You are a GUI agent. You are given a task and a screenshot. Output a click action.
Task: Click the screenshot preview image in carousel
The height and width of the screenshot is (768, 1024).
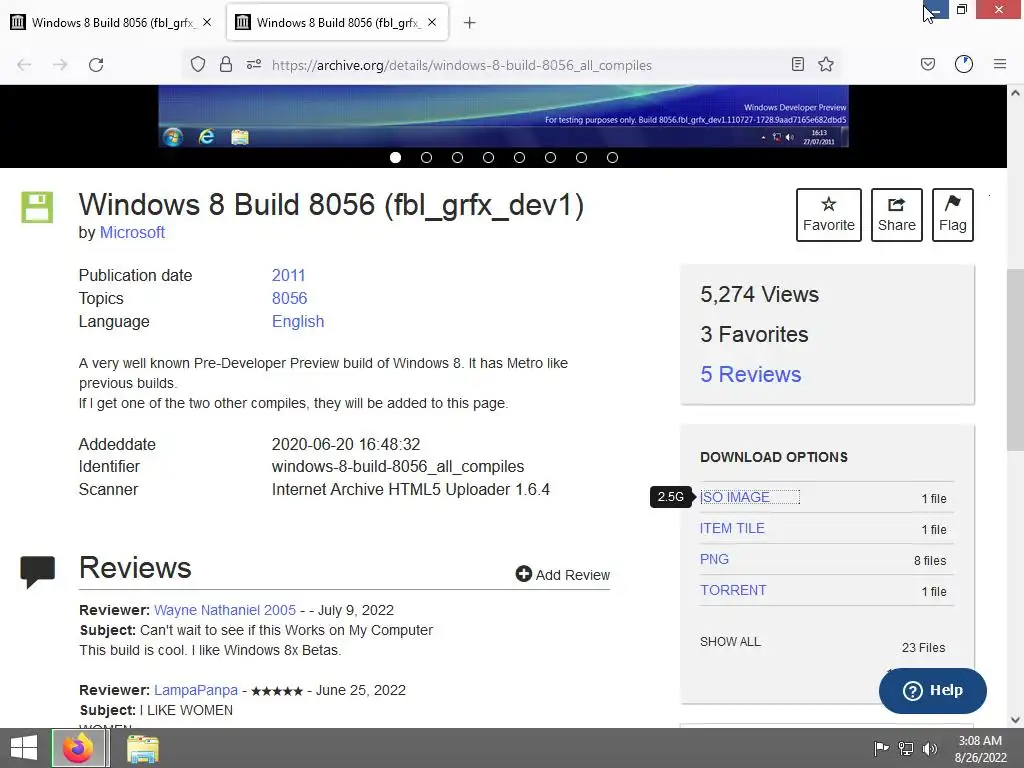tap(504, 116)
